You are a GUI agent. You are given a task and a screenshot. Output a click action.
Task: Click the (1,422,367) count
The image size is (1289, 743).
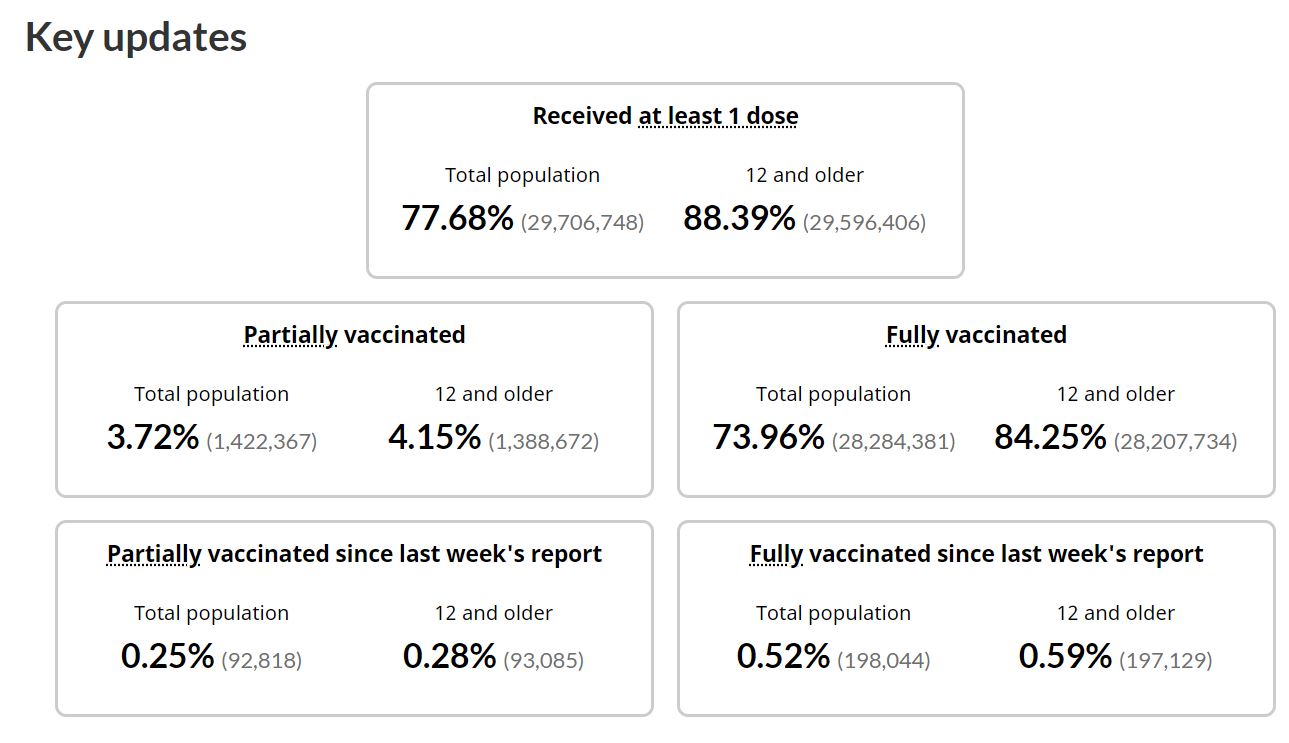261,441
